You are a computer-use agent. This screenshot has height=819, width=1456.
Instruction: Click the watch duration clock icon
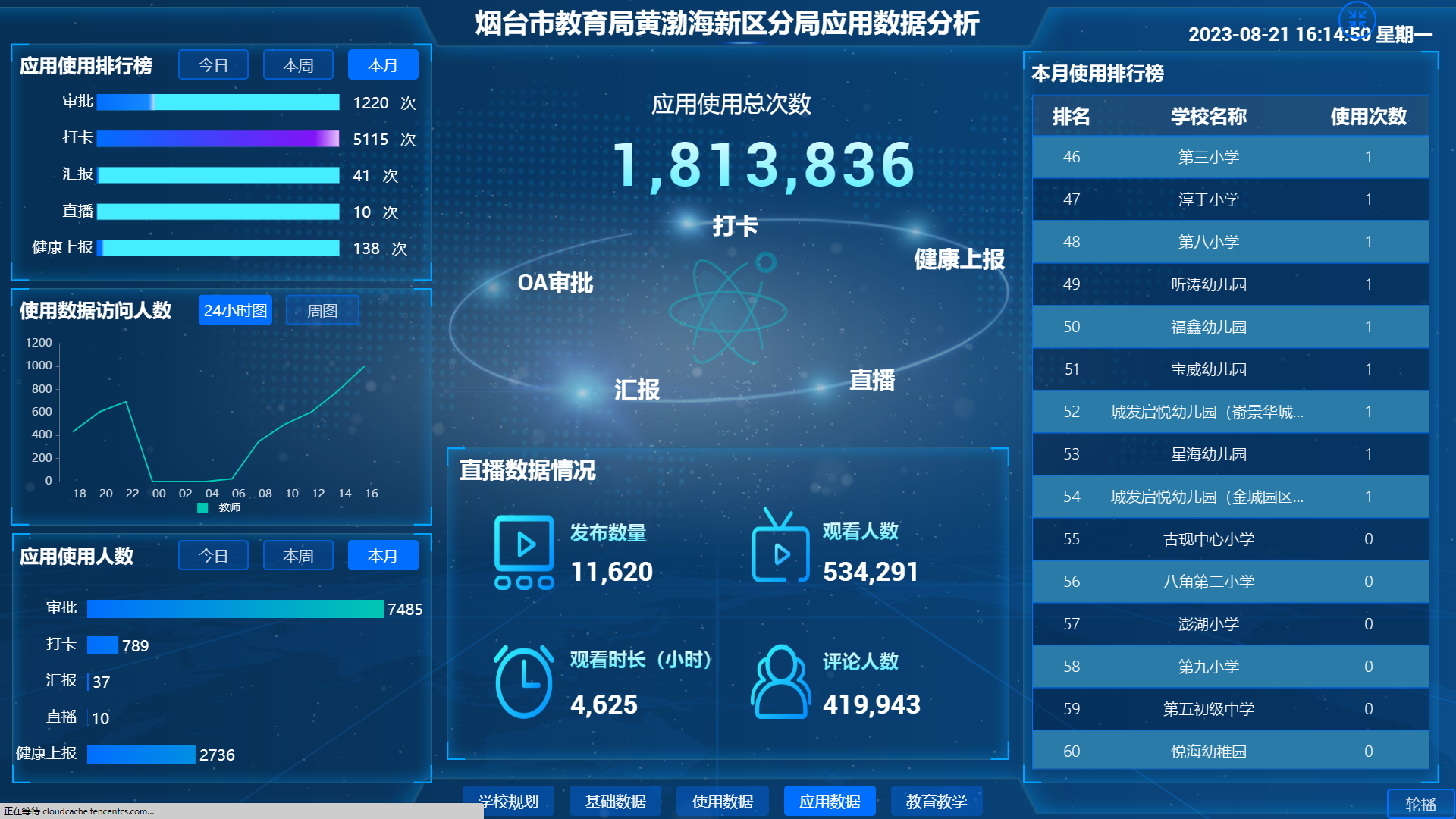524,681
